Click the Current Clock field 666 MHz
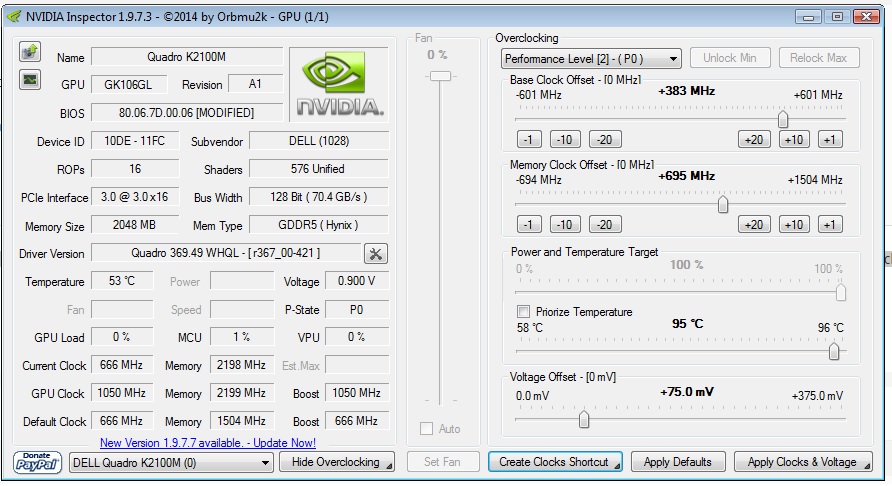 tap(122, 365)
